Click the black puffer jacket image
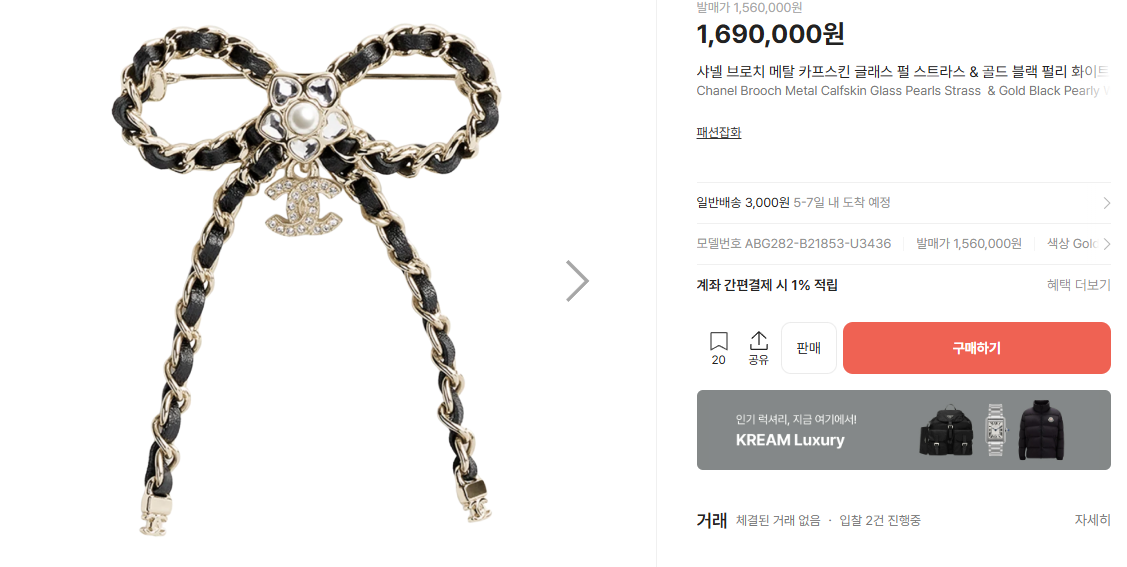Viewport: 1127px width, 567px height. pyautogui.click(x=1041, y=430)
